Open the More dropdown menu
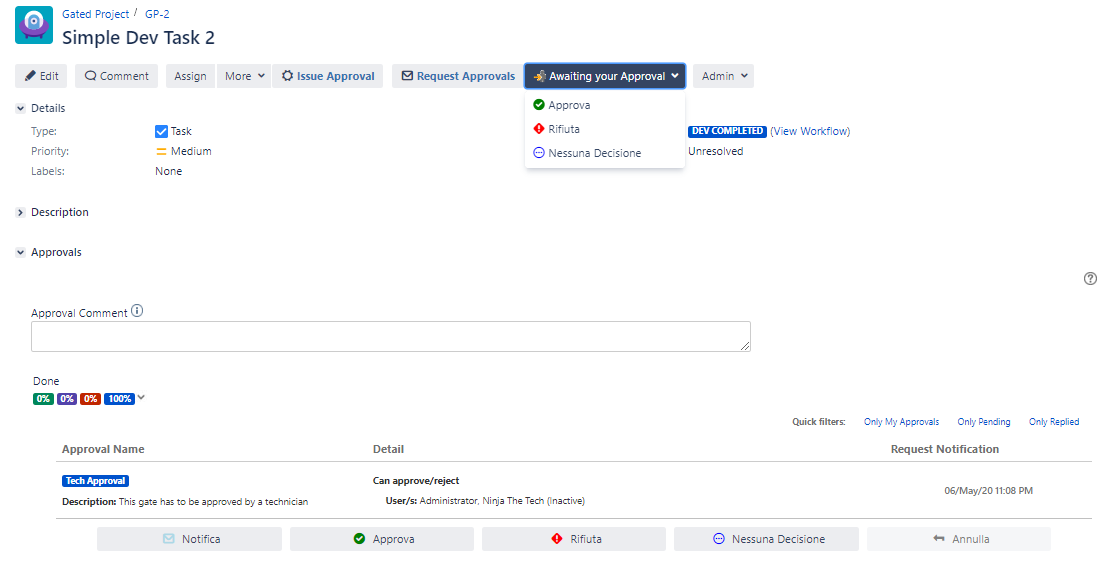Screen dimensions: 1109x566 pyautogui.click(x=244, y=76)
